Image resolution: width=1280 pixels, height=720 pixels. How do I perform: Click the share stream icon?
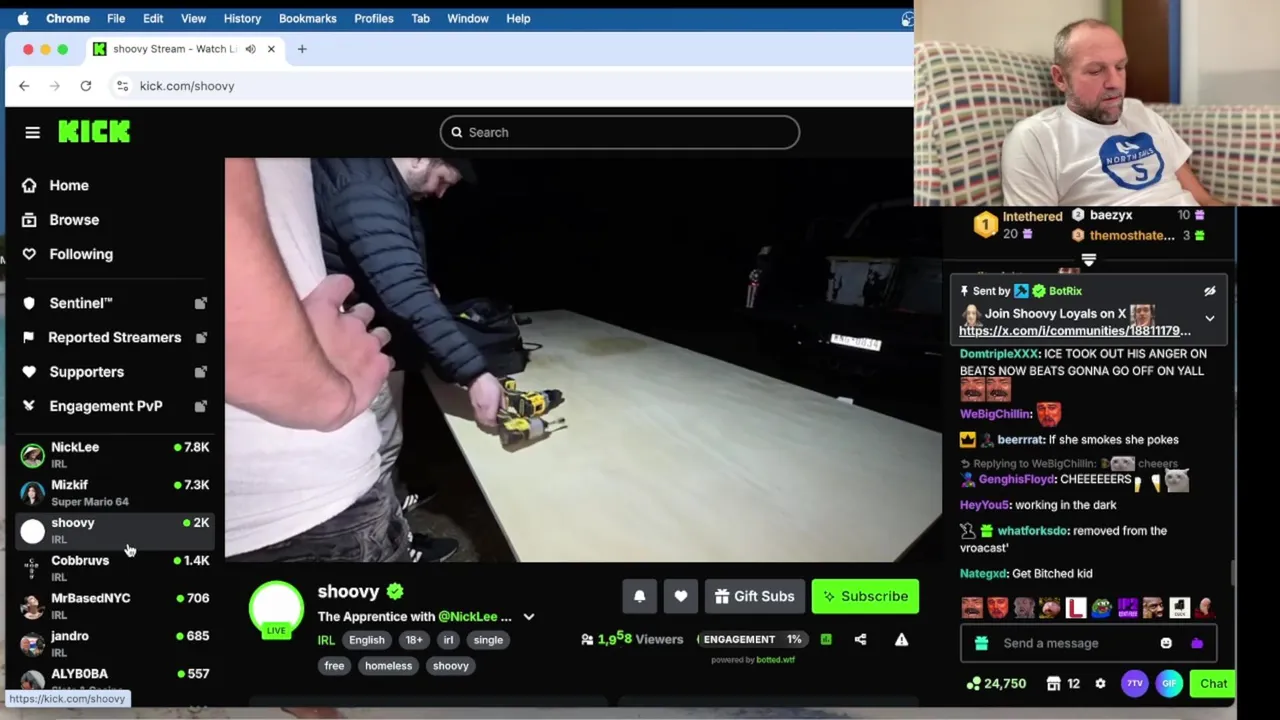(x=860, y=639)
